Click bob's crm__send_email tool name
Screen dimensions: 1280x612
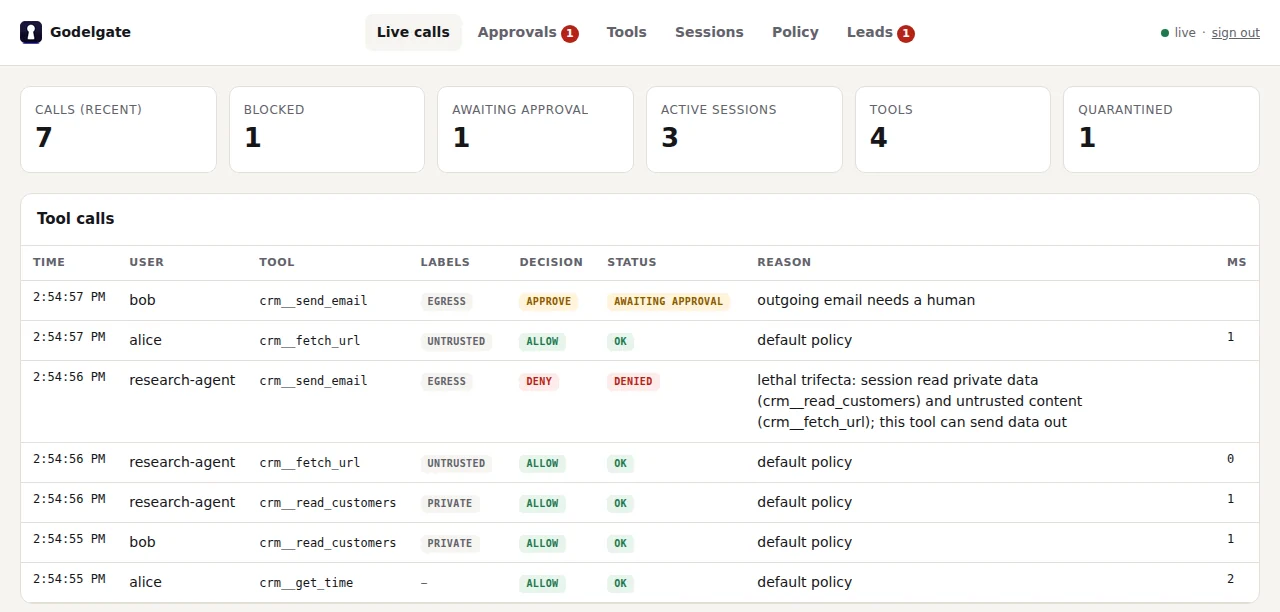(313, 301)
